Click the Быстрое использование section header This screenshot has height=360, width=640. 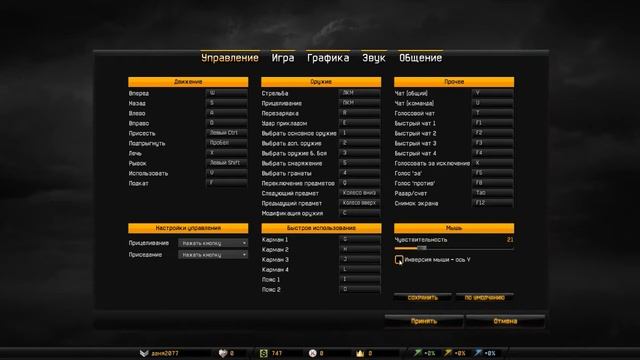pyautogui.click(x=321, y=228)
